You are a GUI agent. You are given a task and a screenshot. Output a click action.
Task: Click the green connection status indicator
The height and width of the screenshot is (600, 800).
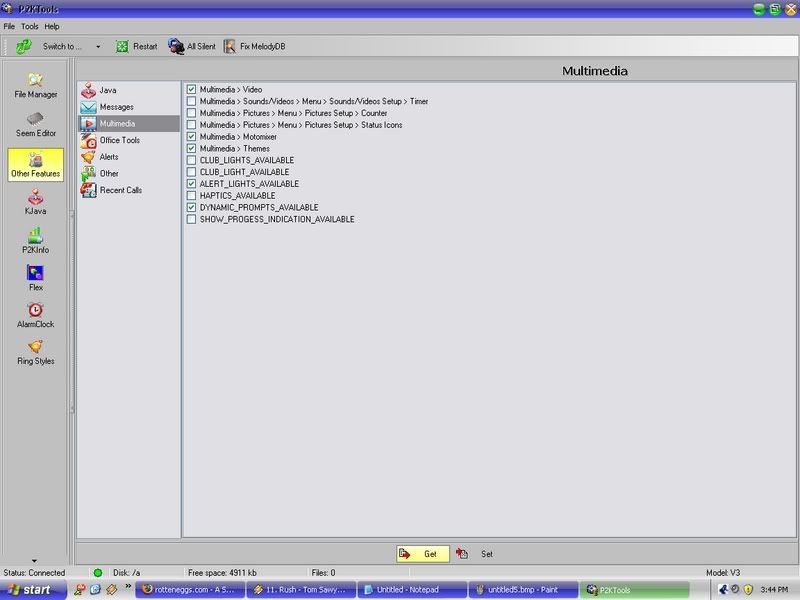(x=98, y=573)
